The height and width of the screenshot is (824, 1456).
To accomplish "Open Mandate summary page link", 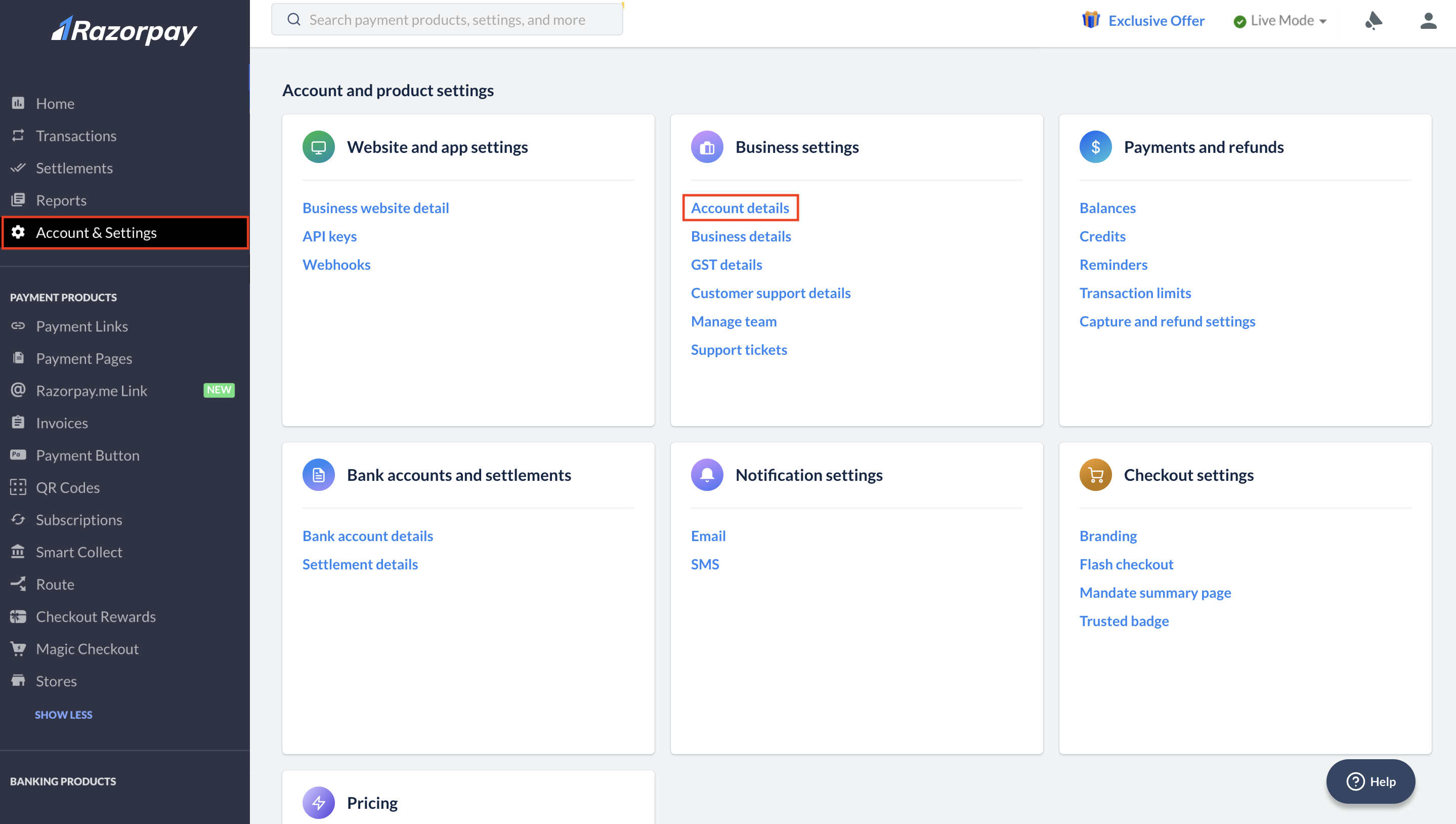I will coord(1155,592).
